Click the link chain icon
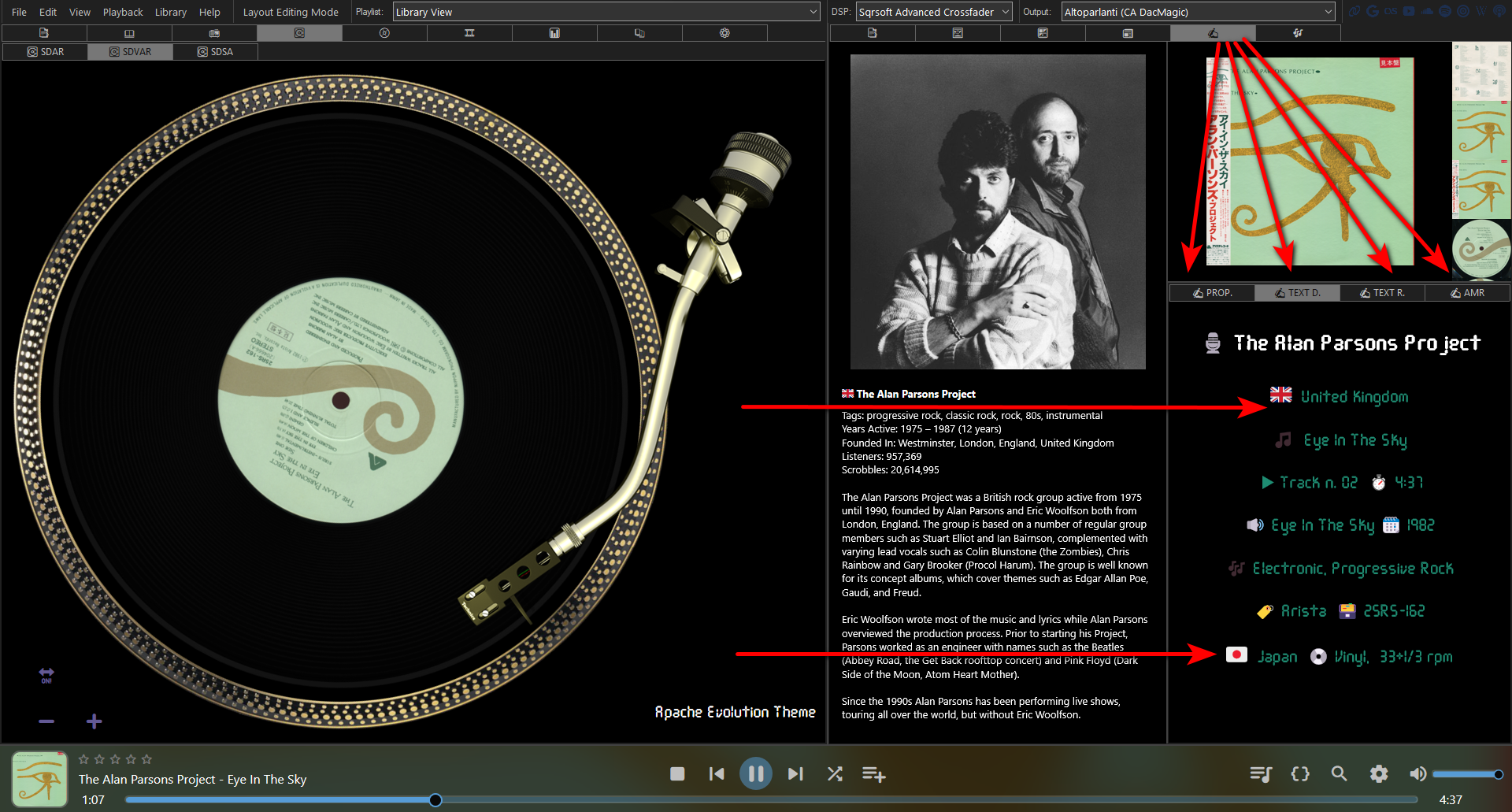Image resolution: width=1512 pixels, height=812 pixels. tap(1354, 11)
